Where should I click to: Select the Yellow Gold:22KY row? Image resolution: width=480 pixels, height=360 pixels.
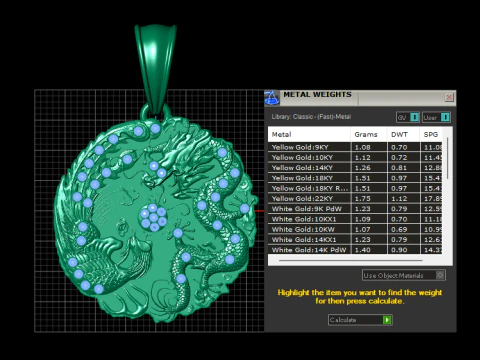355,199
